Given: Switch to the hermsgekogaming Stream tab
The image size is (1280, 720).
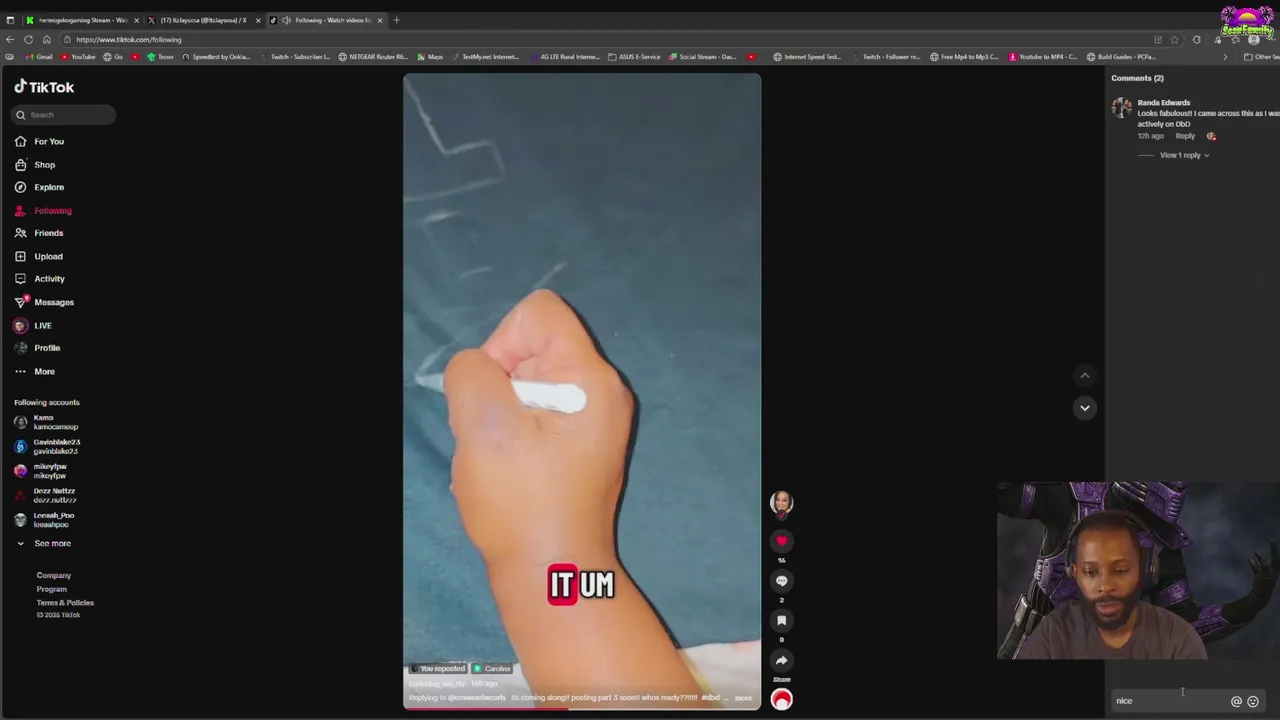Looking at the screenshot, I should tap(83, 20).
